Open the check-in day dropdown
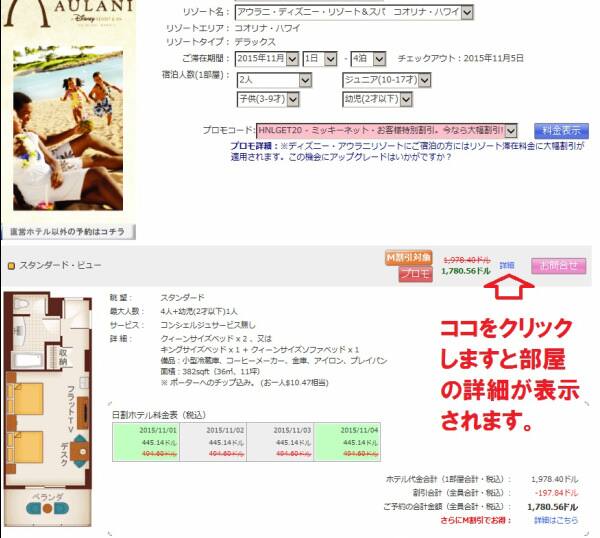Screen dimensions: 600x538 (318, 59)
